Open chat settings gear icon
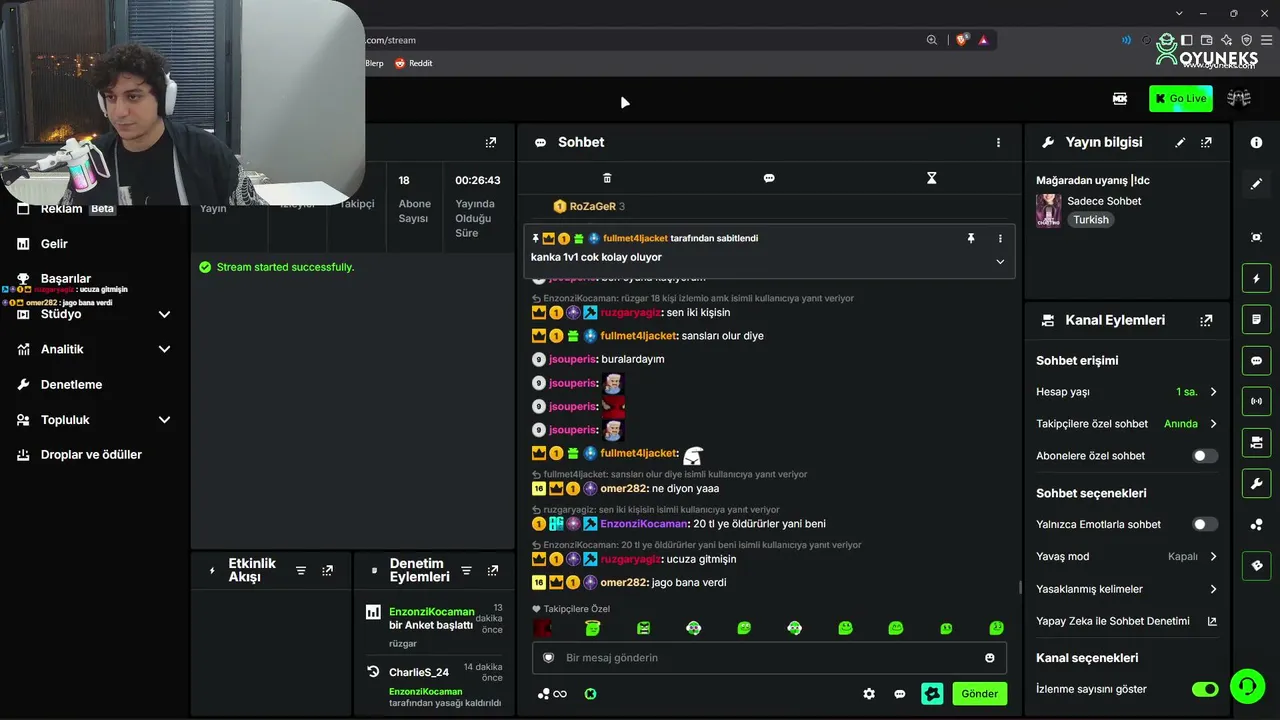 pos(869,694)
